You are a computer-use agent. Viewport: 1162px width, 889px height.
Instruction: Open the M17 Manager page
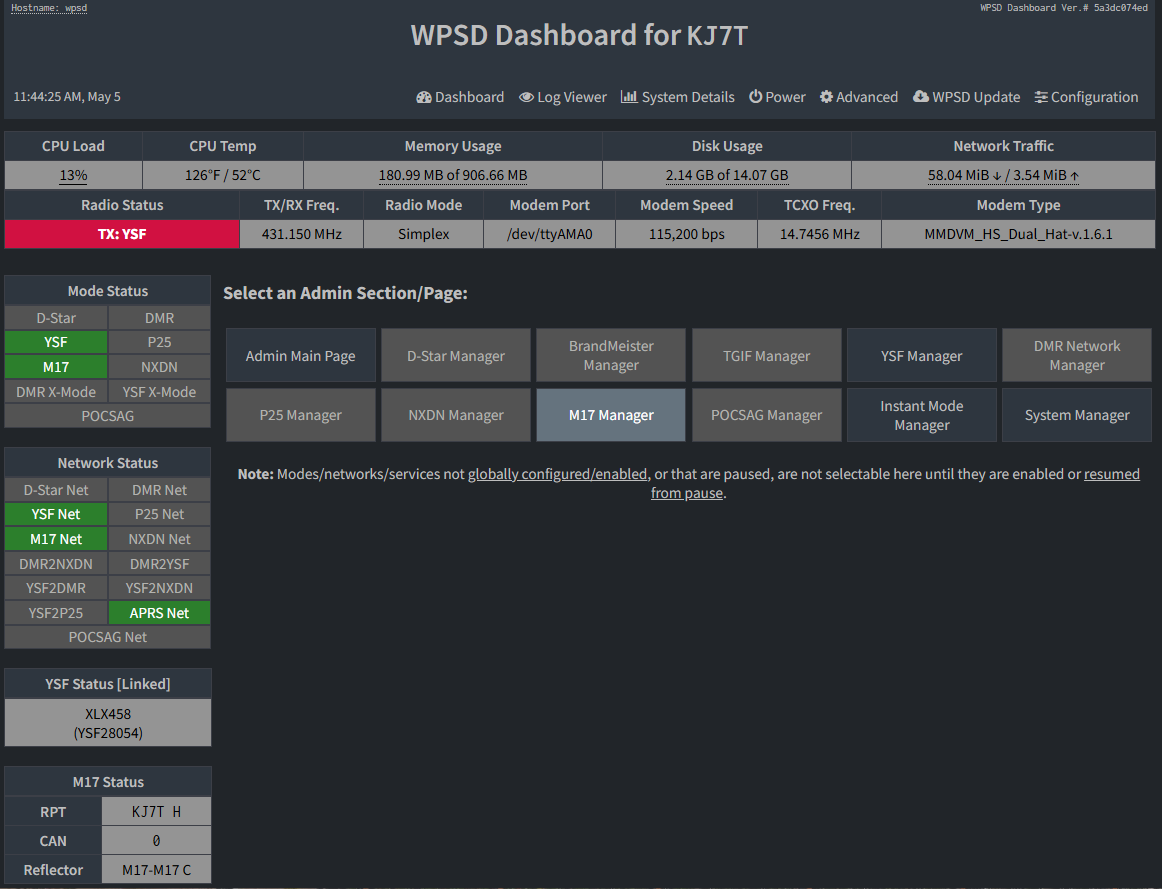pos(611,415)
